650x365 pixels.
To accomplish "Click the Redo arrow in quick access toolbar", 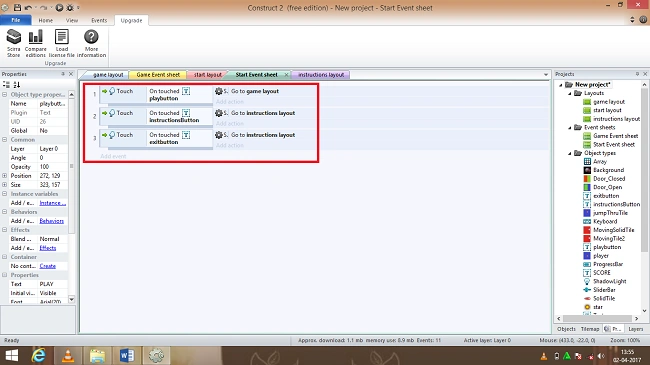I will [x=43, y=7].
